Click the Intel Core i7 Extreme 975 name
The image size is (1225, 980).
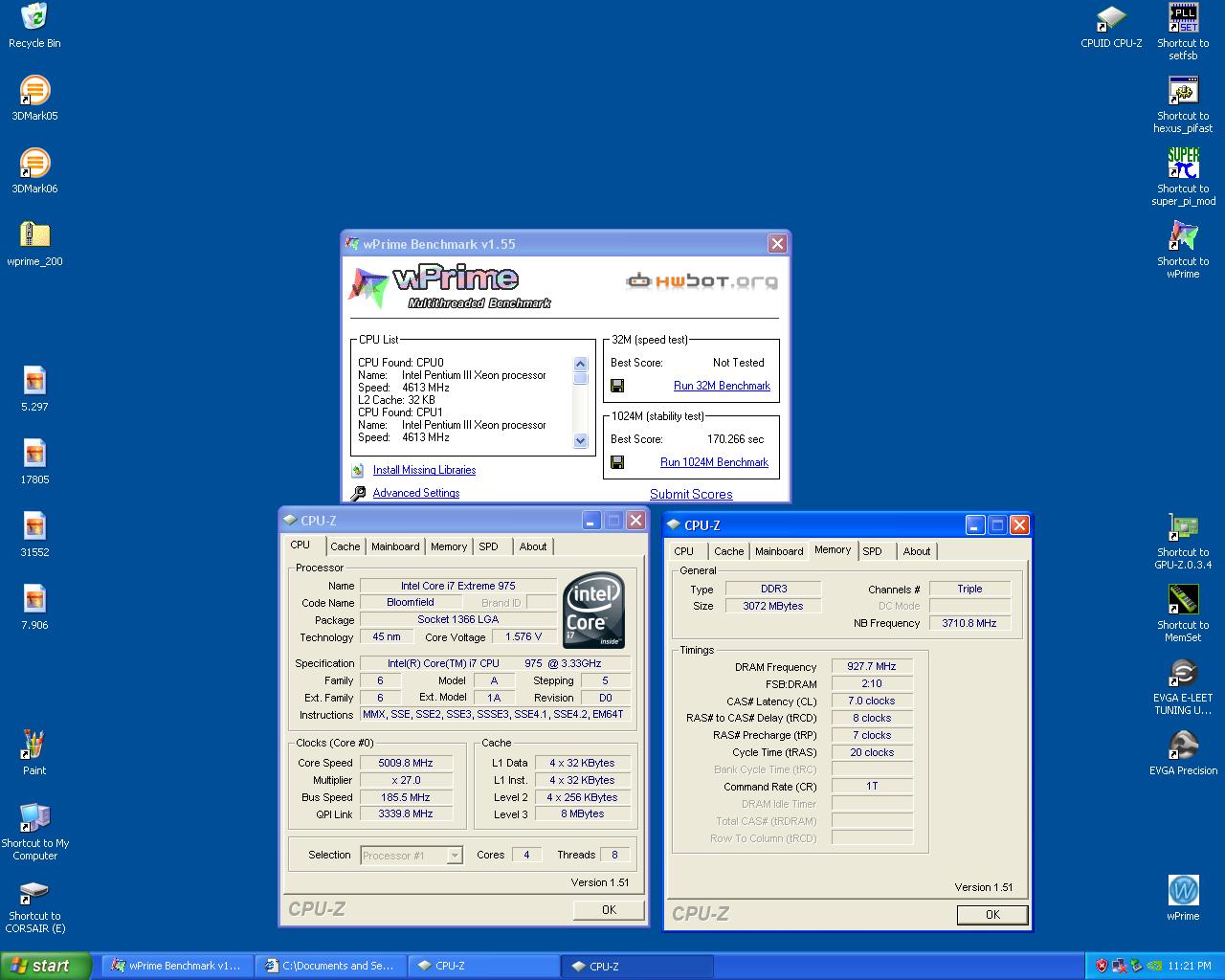457,586
